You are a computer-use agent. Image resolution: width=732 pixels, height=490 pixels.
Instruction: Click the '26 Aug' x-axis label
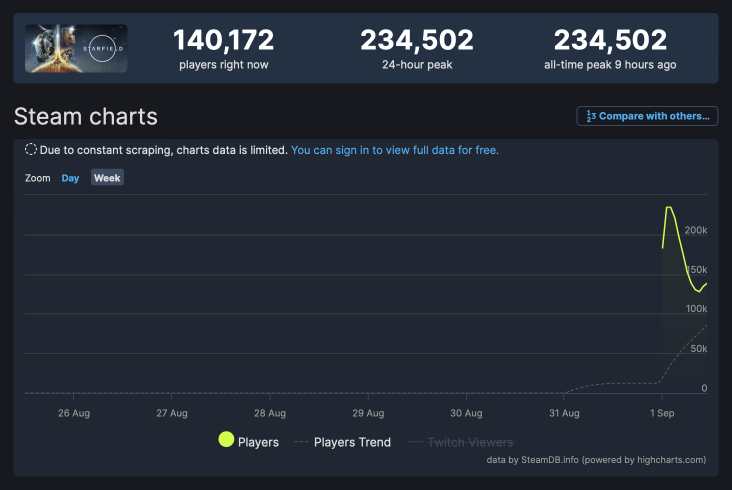pos(74,413)
